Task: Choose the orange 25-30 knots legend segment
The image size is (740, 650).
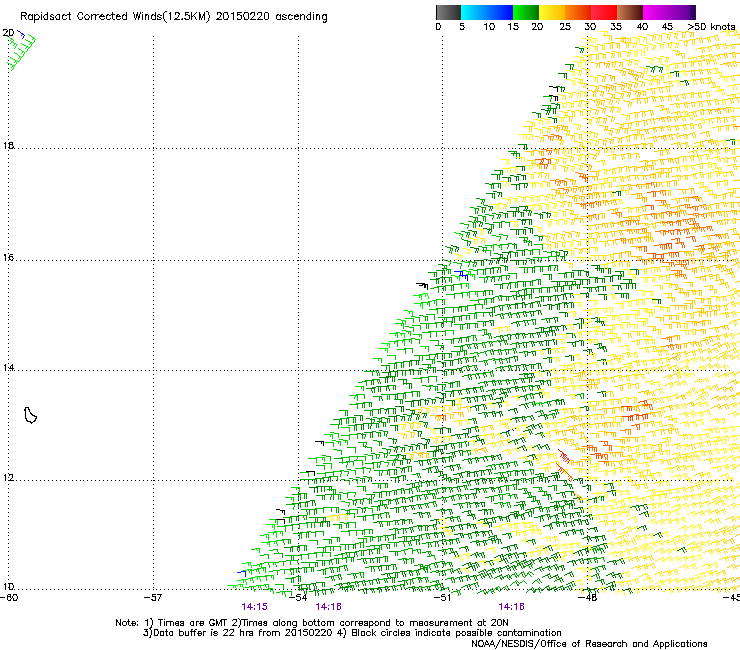Action: point(578,12)
